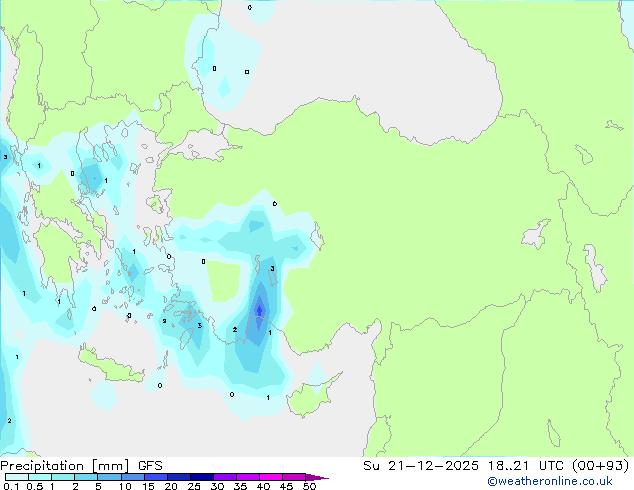Select legend swatch between 1 and 2
The image size is (634, 490).
click(x=63, y=477)
